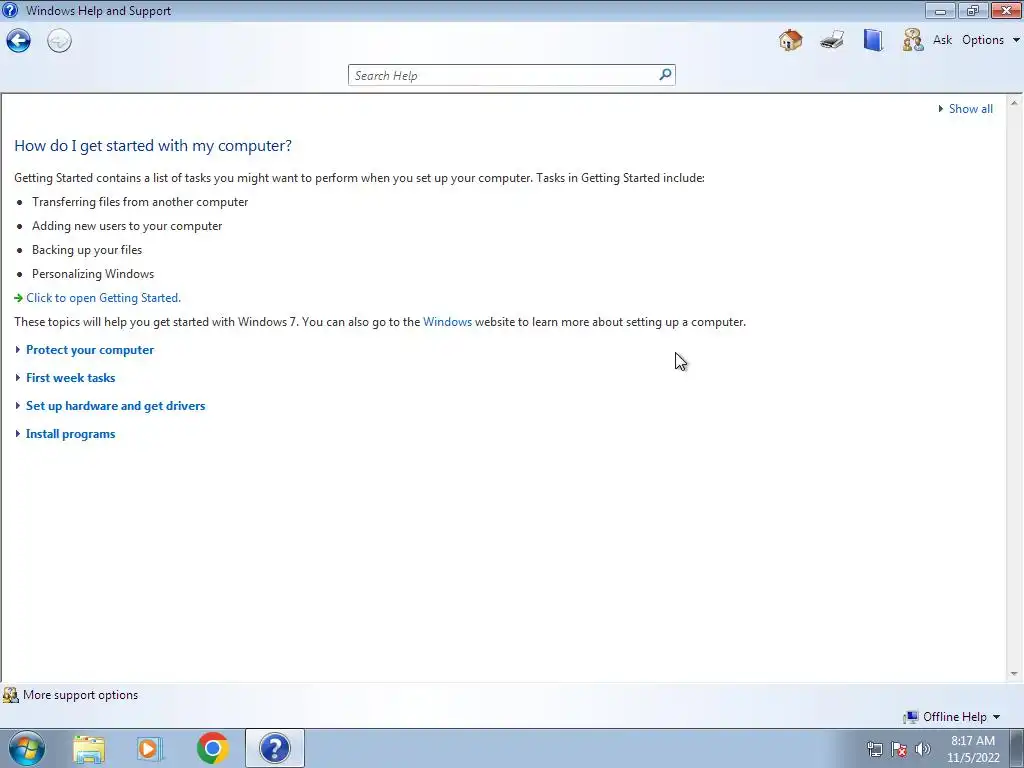Click the text Transferring files from another computer
Viewport: 1024px width, 768px height.
[x=140, y=202]
